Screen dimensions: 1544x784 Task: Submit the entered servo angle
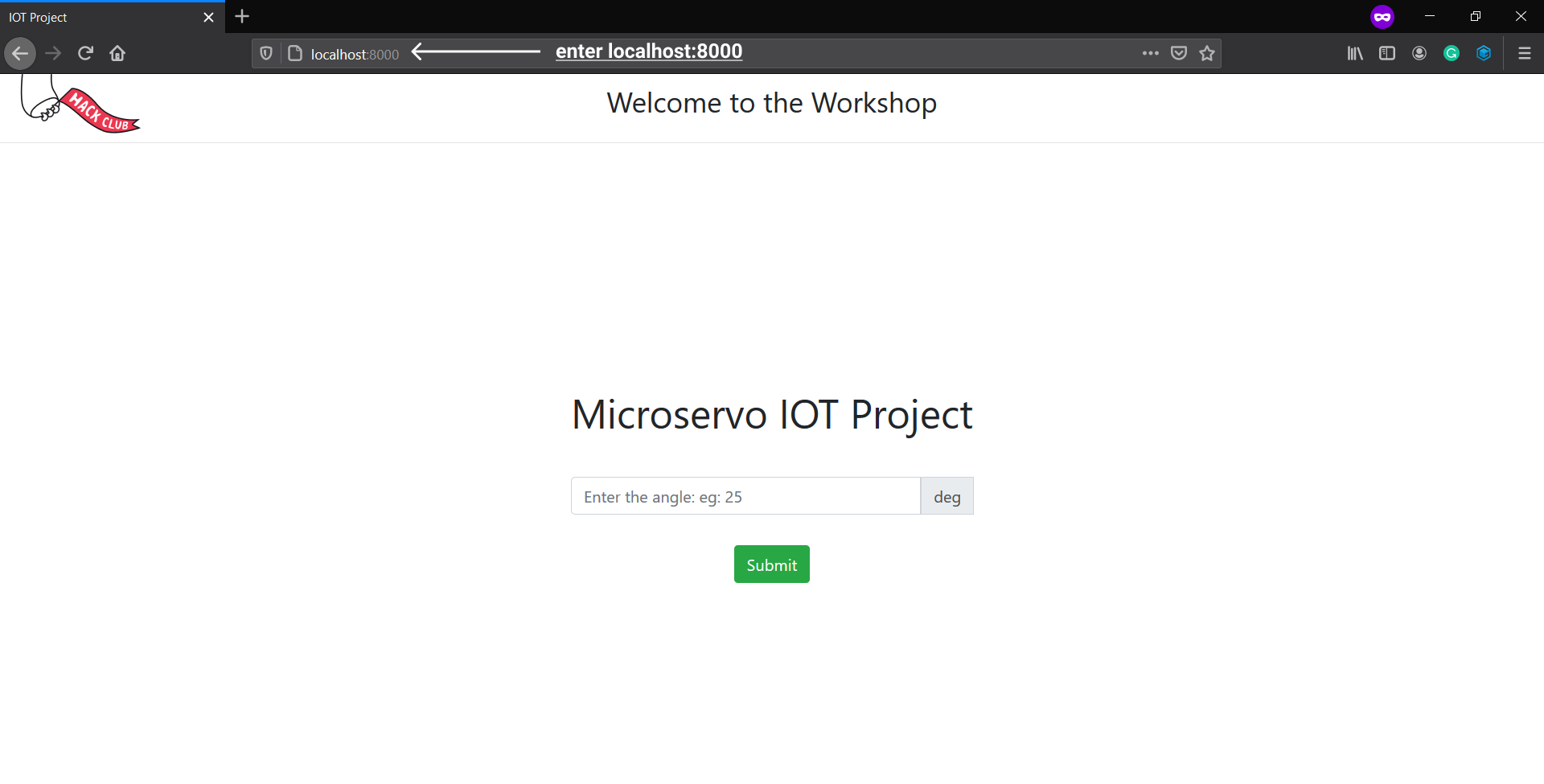click(771, 564)
